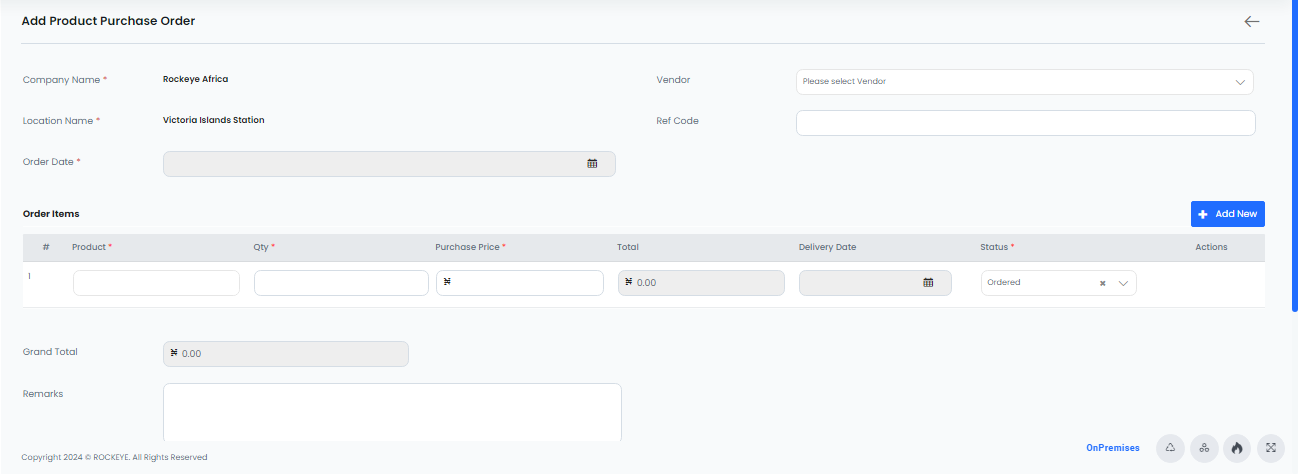Click the Vendor label
Viewport: 1298px width, 474px height.
(x=673, y=80)
